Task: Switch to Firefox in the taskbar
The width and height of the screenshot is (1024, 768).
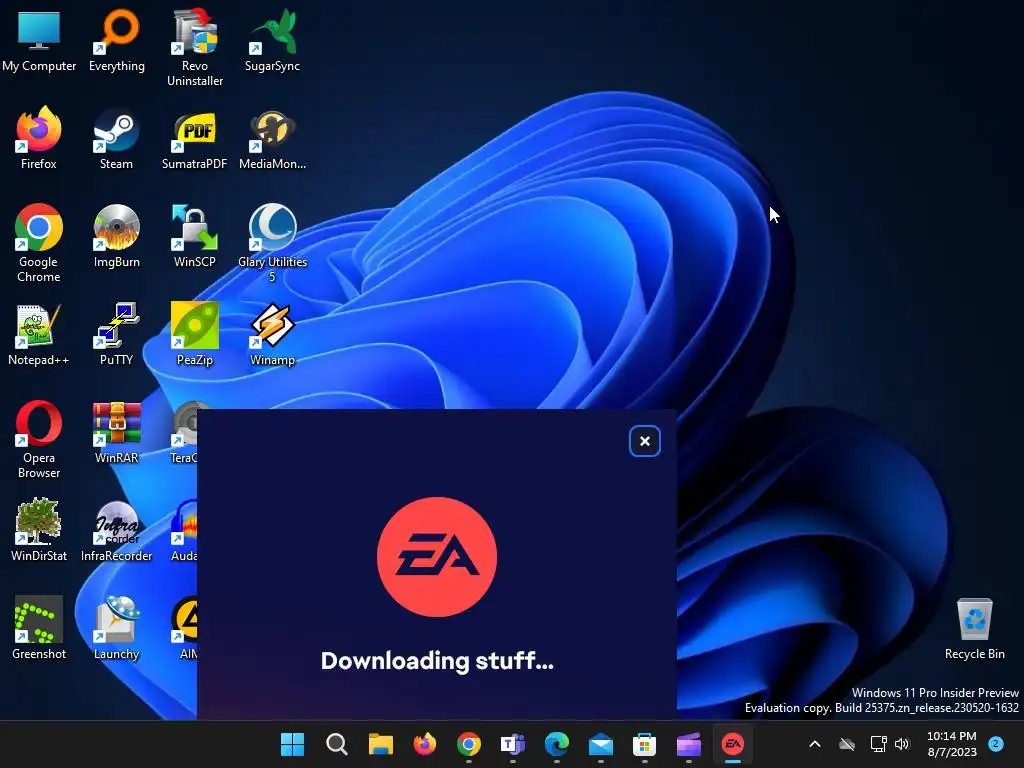Action: pyautogui.click(x=424, y=744)
